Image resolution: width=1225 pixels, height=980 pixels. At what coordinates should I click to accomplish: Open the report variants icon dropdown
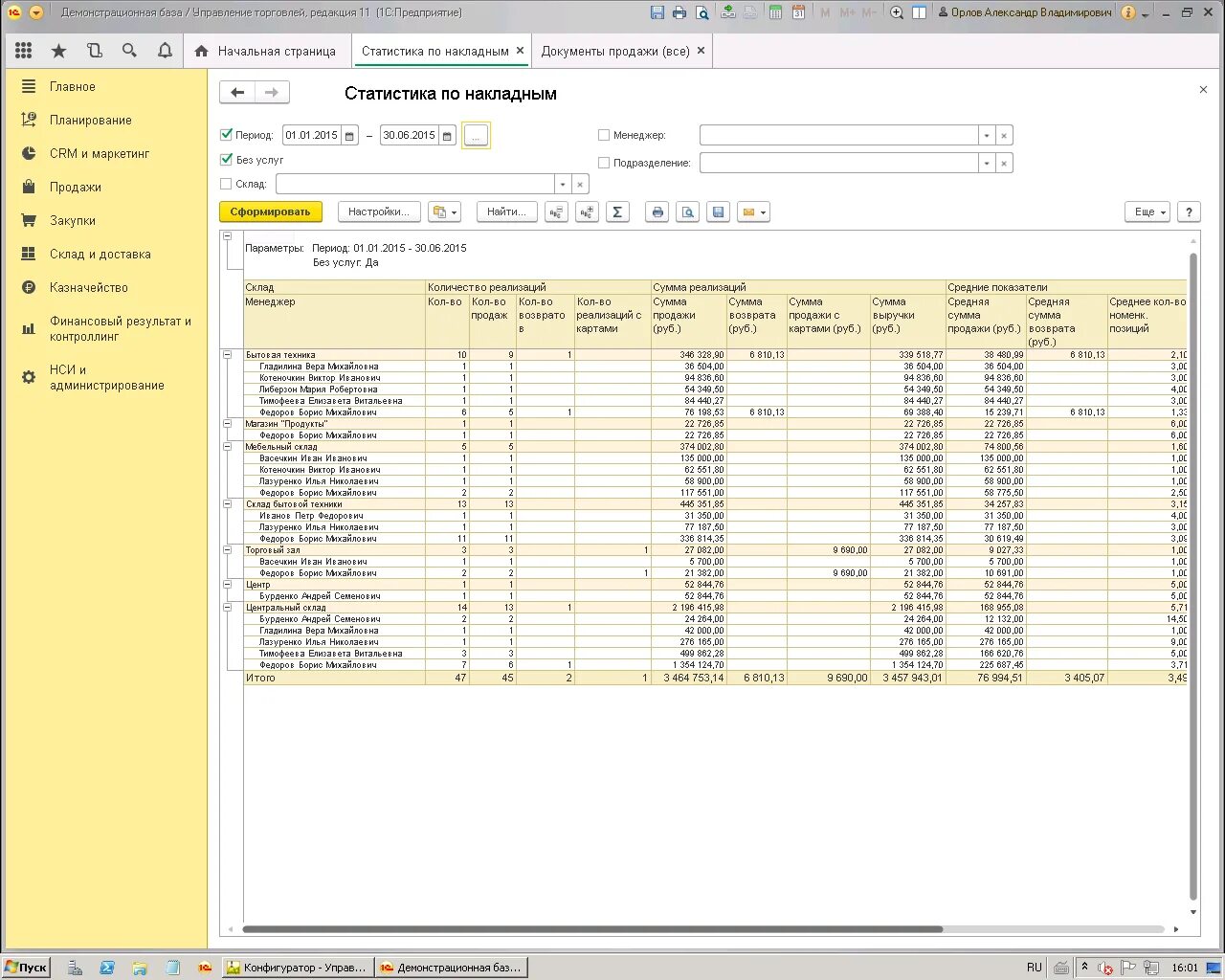pyautogui.click(x=445, y=212)
